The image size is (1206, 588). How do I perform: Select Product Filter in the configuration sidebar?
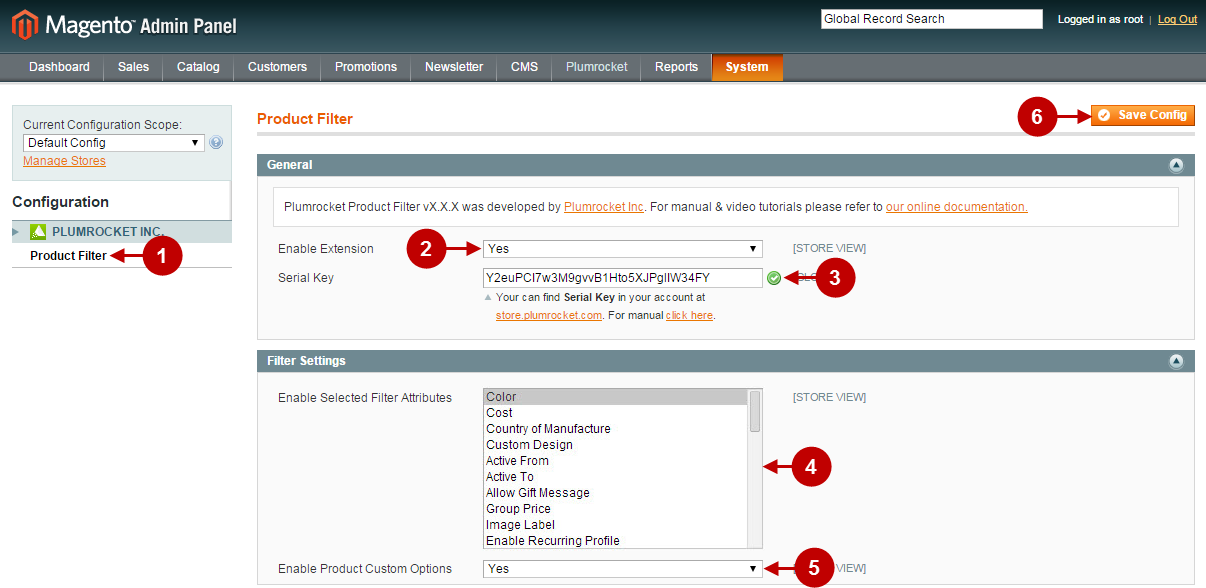click(68, 256)
